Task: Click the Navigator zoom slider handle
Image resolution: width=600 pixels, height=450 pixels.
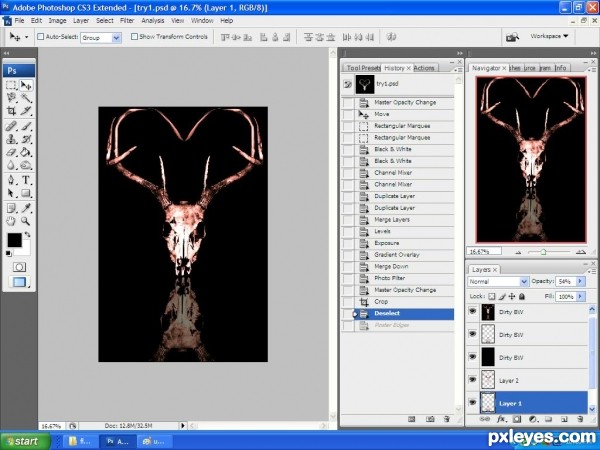Action: [543, 252]
